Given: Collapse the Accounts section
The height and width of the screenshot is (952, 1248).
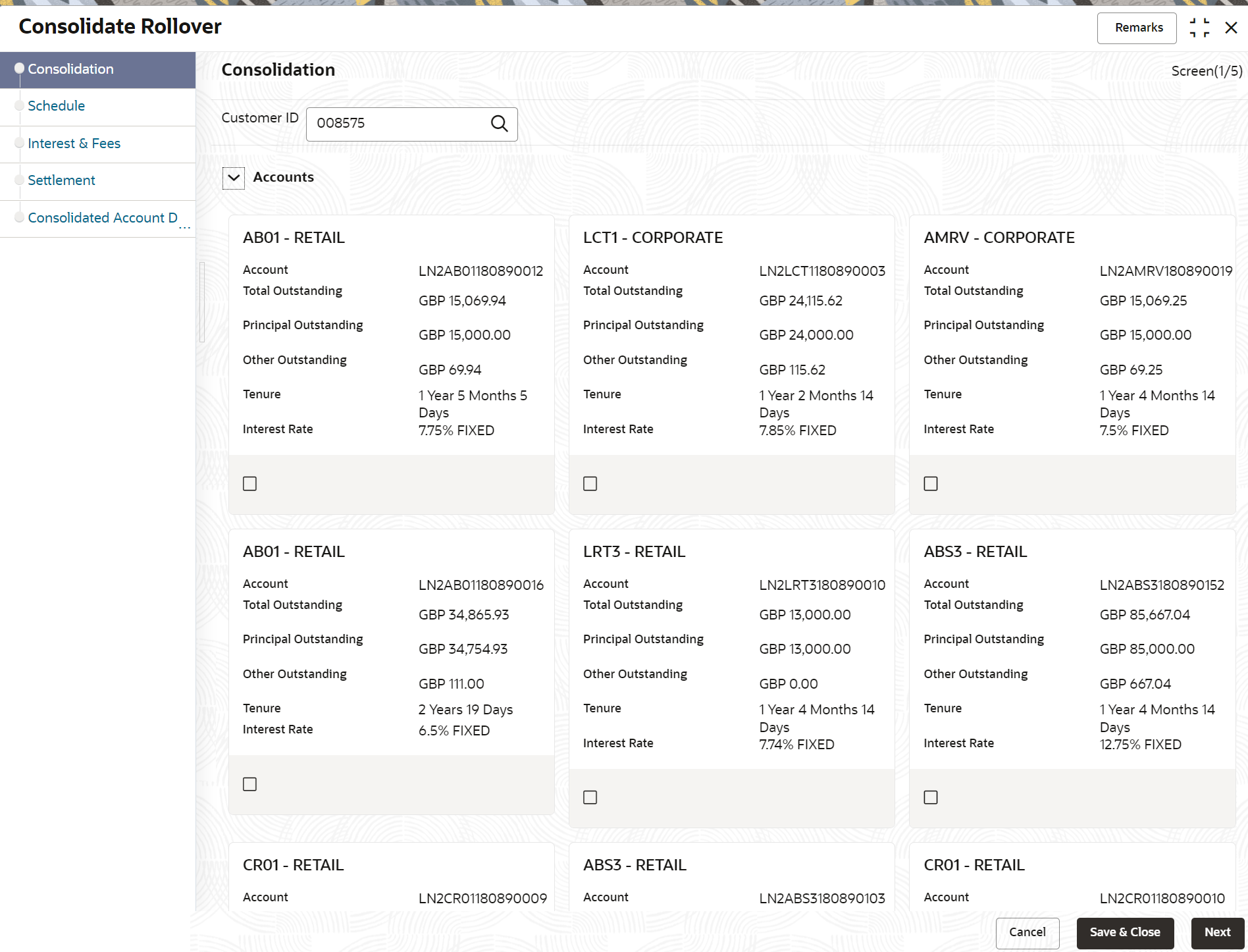Looking at the screenshot, I should click(x=234, y=178).
